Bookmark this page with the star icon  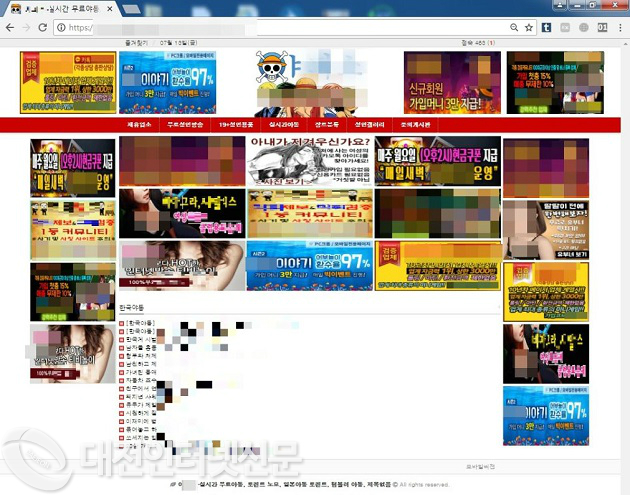point(528,27)
